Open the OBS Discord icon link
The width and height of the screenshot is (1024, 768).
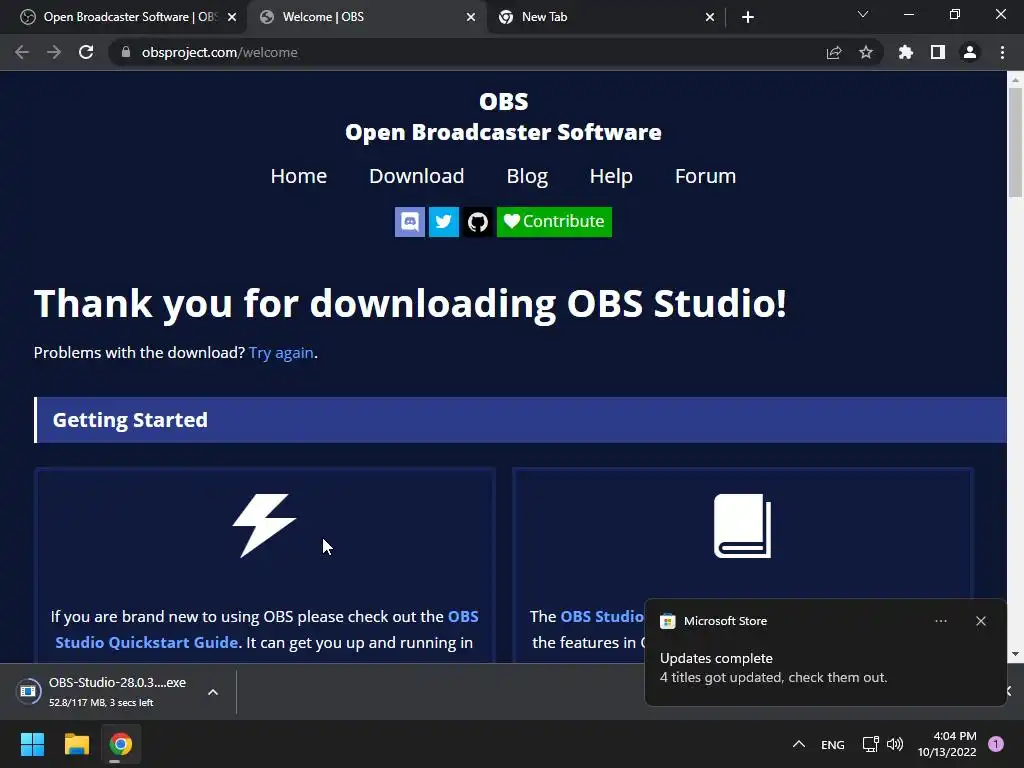(409, 222)
